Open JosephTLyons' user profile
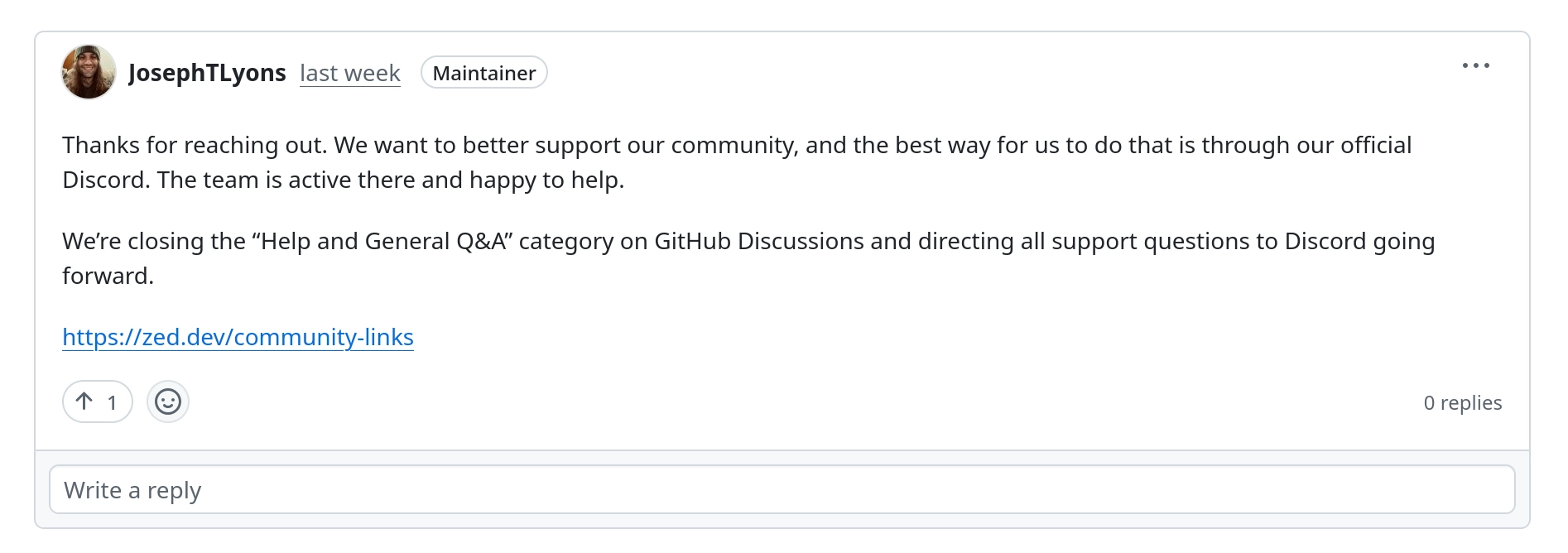The height and width of the screenshot is (553, 1568). 209,72
